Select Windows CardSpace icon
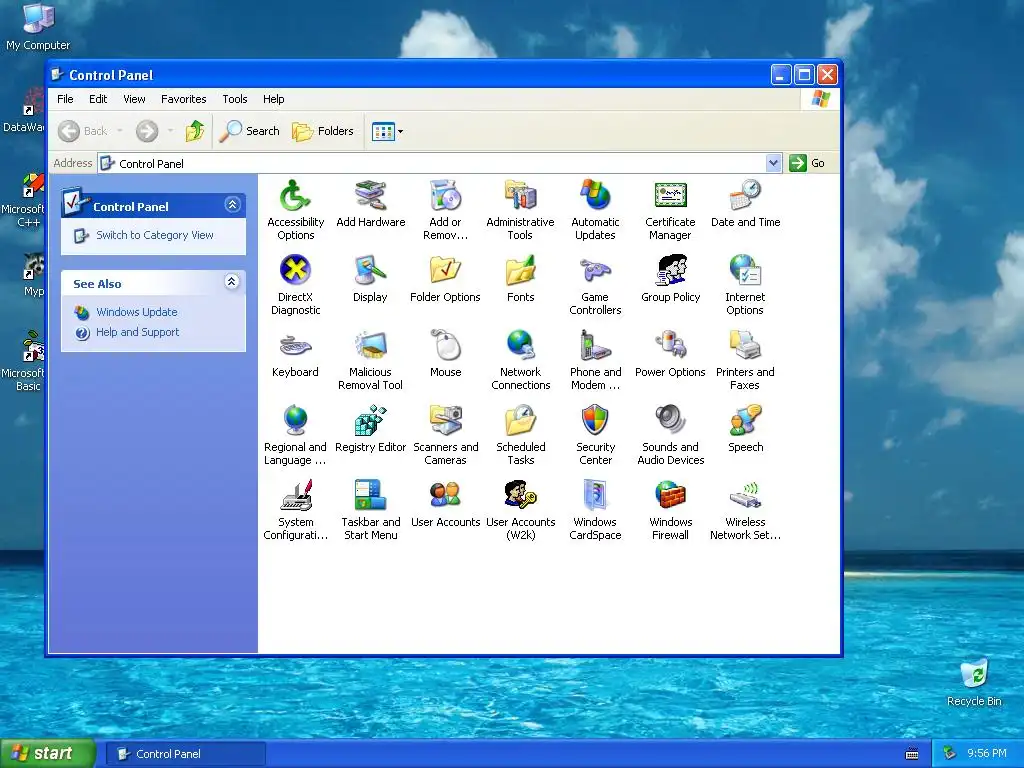1024x768 pixels. (x=595, y=496)
